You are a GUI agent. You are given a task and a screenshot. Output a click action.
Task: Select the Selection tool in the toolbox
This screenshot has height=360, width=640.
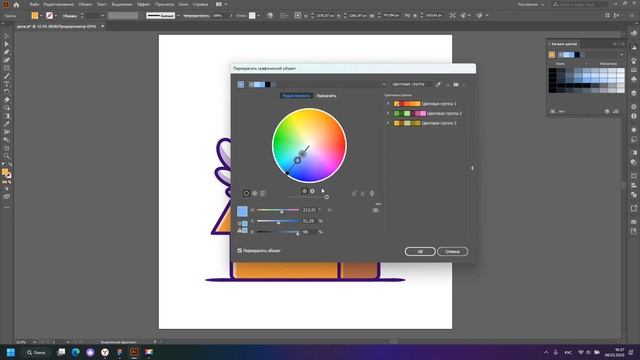(x=7, y=36)
